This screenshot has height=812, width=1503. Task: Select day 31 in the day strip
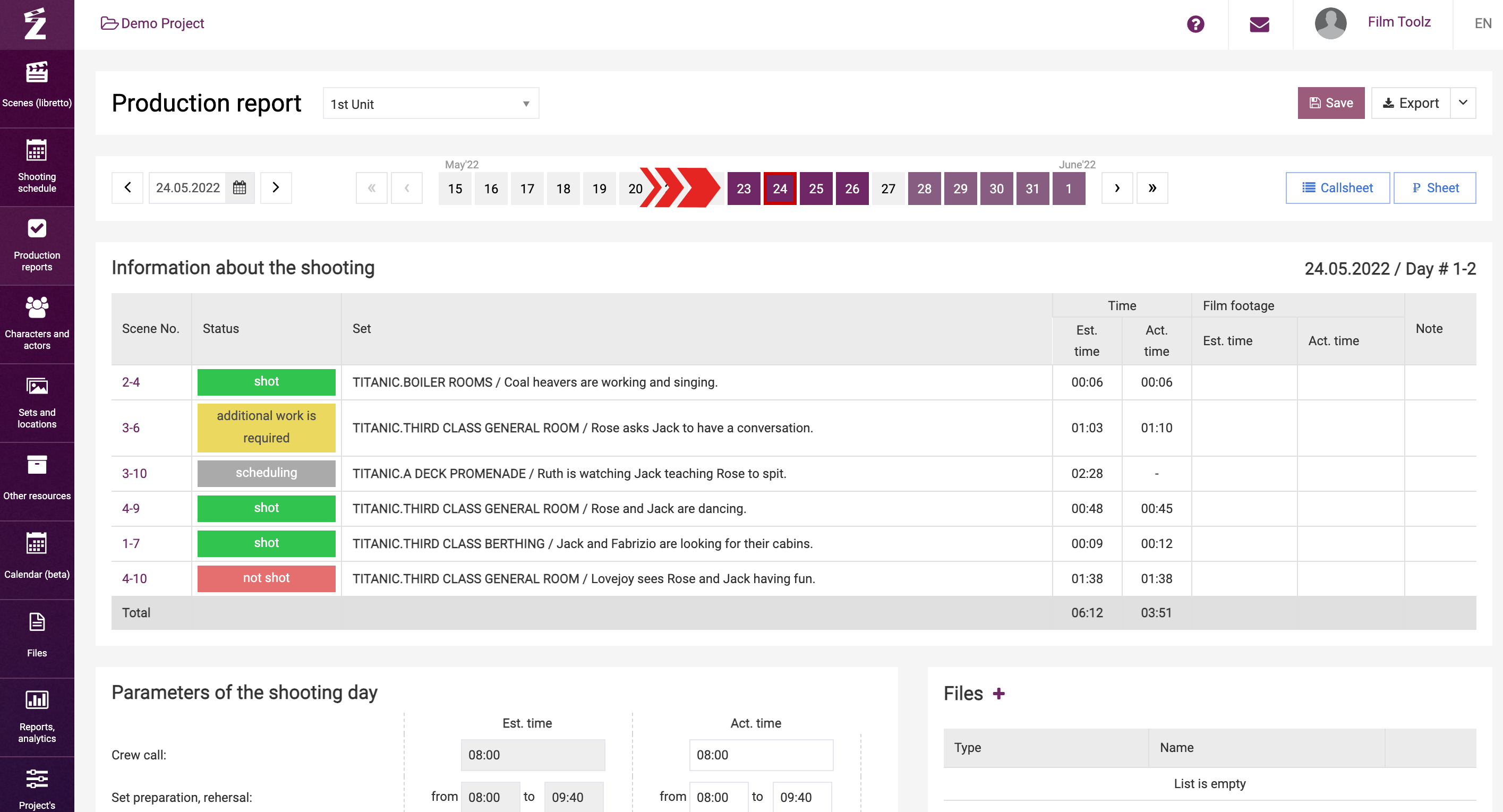(x=1032, y=189)
